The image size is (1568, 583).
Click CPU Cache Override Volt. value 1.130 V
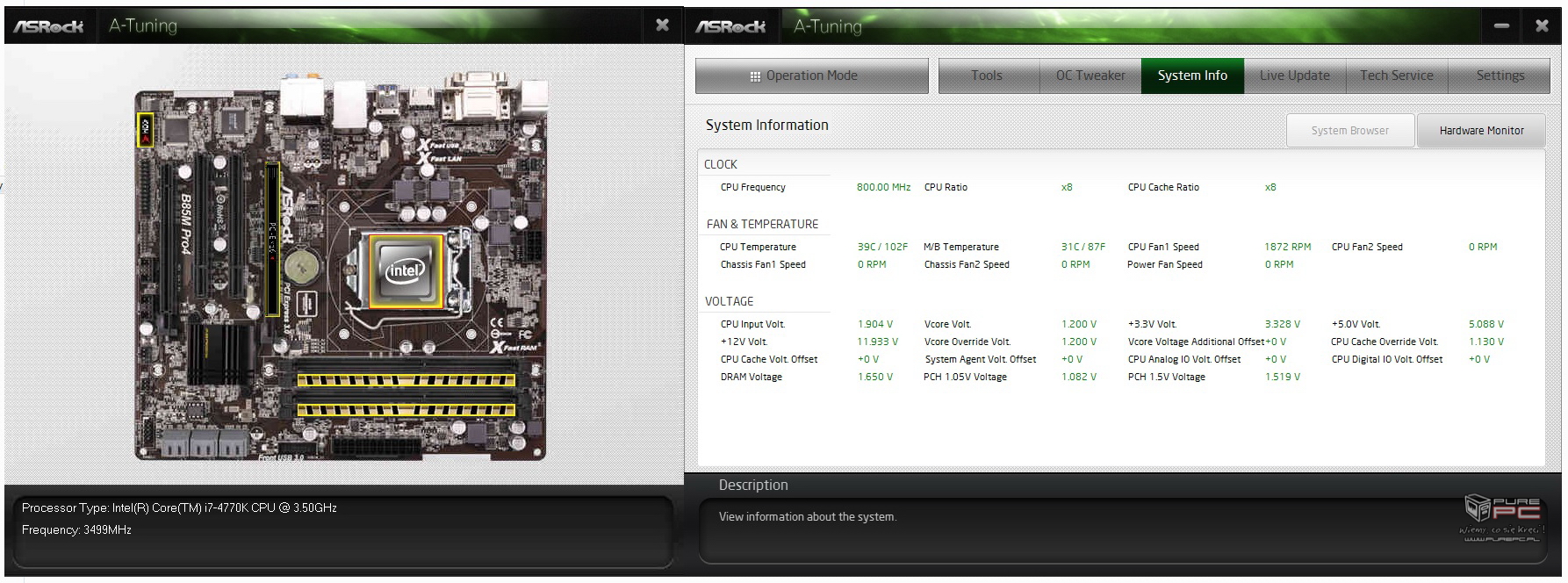tap(1486, 342)
